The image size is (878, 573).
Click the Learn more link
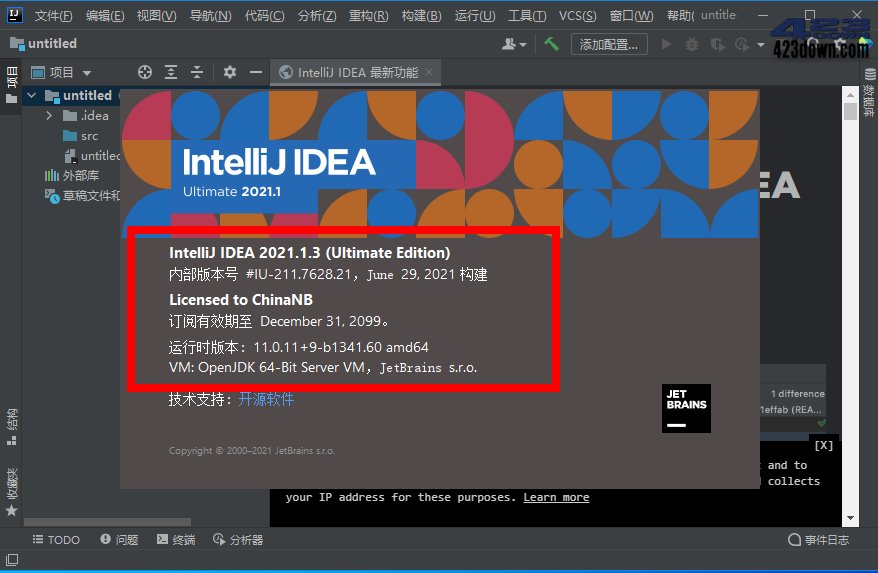pos(556,497)
